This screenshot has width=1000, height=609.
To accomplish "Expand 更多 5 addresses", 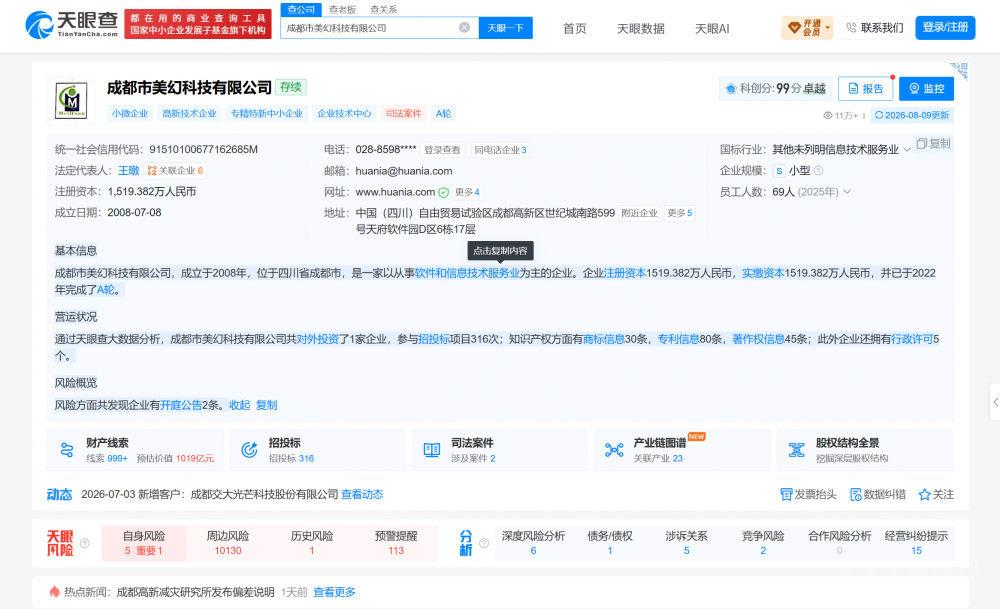I will [x=679, y=213].
